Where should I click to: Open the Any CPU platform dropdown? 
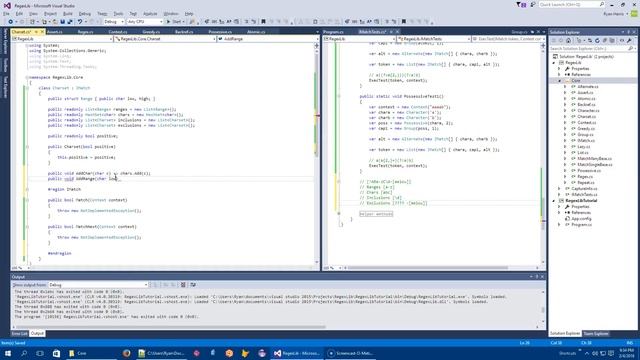144,22
